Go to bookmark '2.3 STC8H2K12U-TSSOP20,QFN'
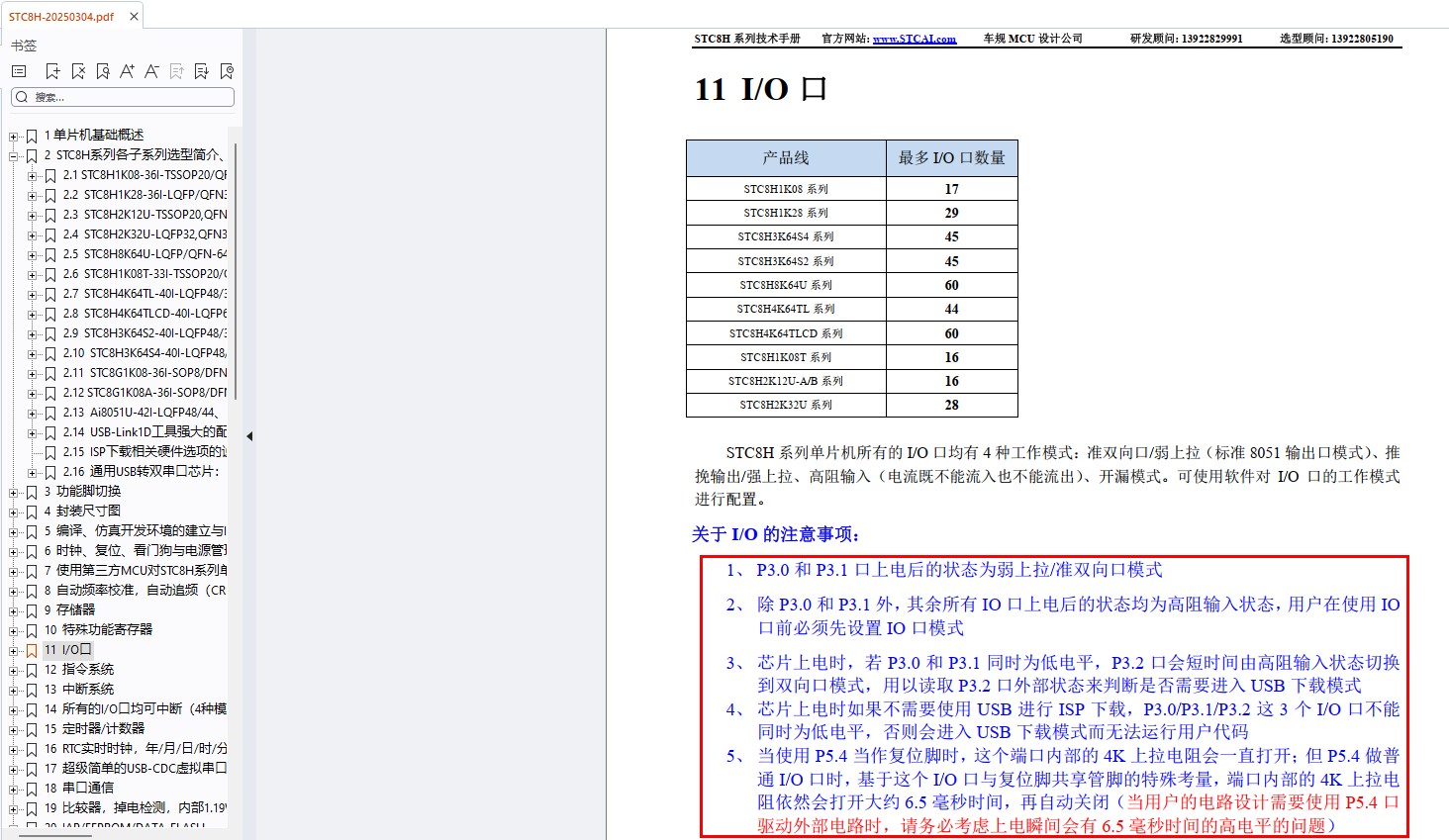 pyautogui.click(x=145, y=215)
